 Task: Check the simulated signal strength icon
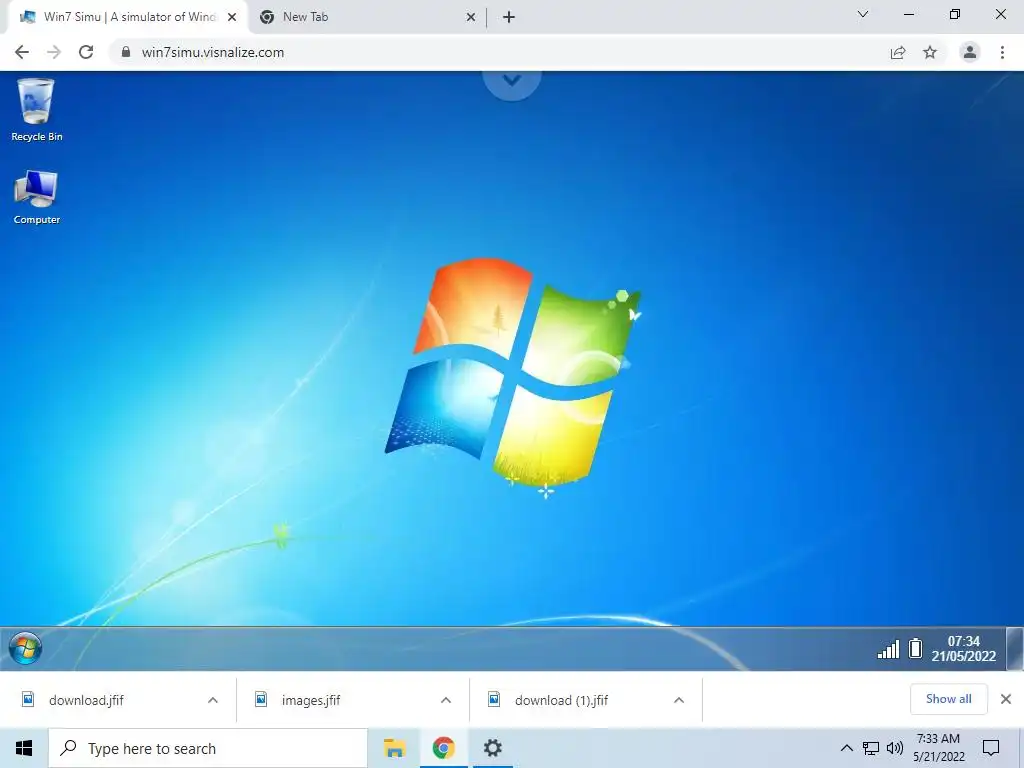pos(888,649)
